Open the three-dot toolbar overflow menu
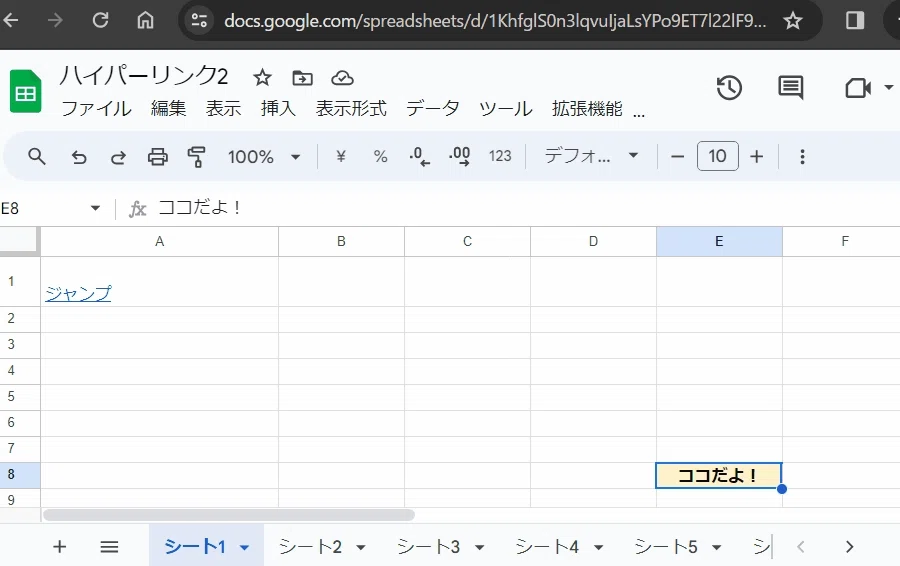The width and height of the screenshot is (900, 566). 802,156
